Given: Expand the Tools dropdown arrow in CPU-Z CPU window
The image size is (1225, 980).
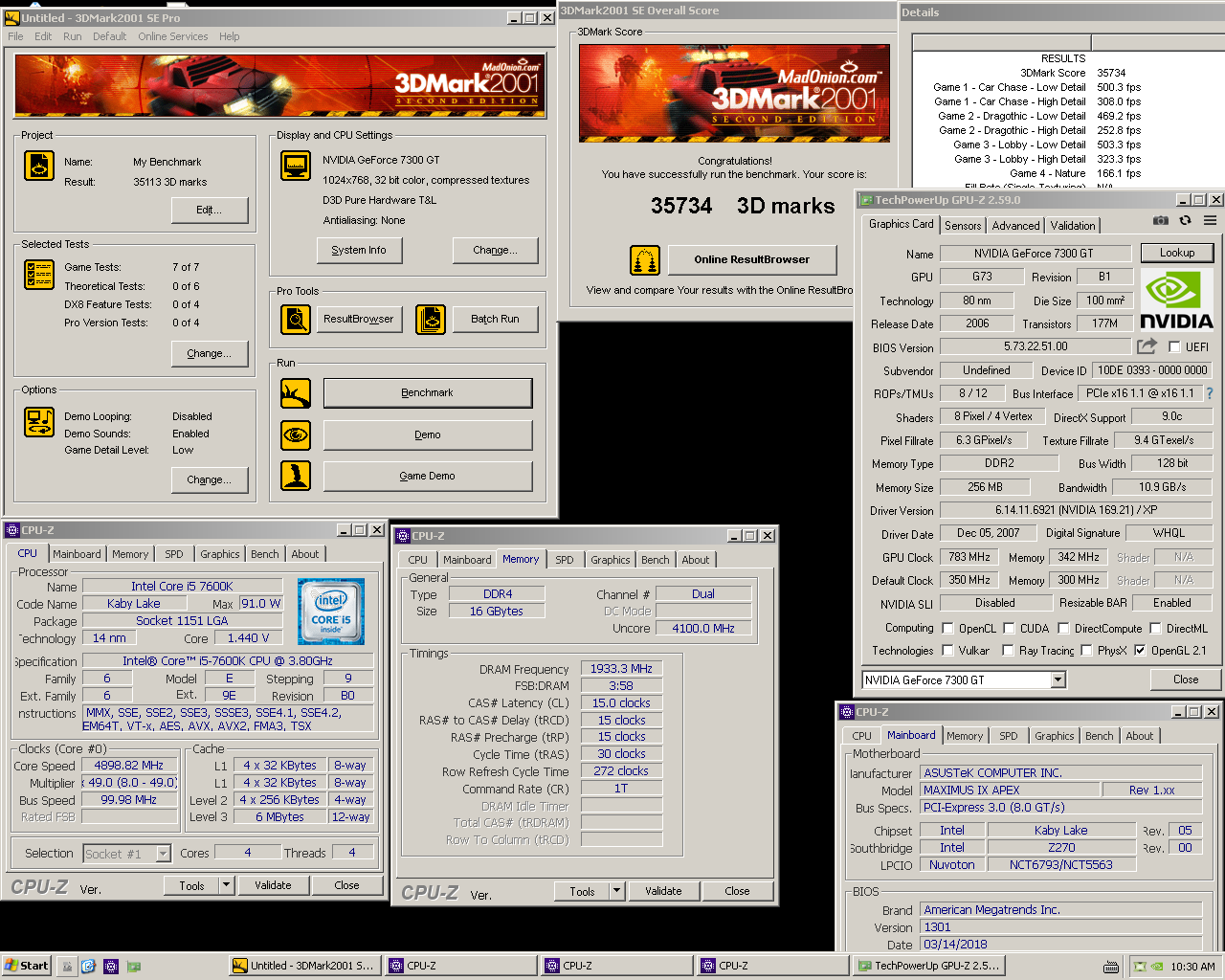Looking at the screenshot, I should click(x=227, y=885).
